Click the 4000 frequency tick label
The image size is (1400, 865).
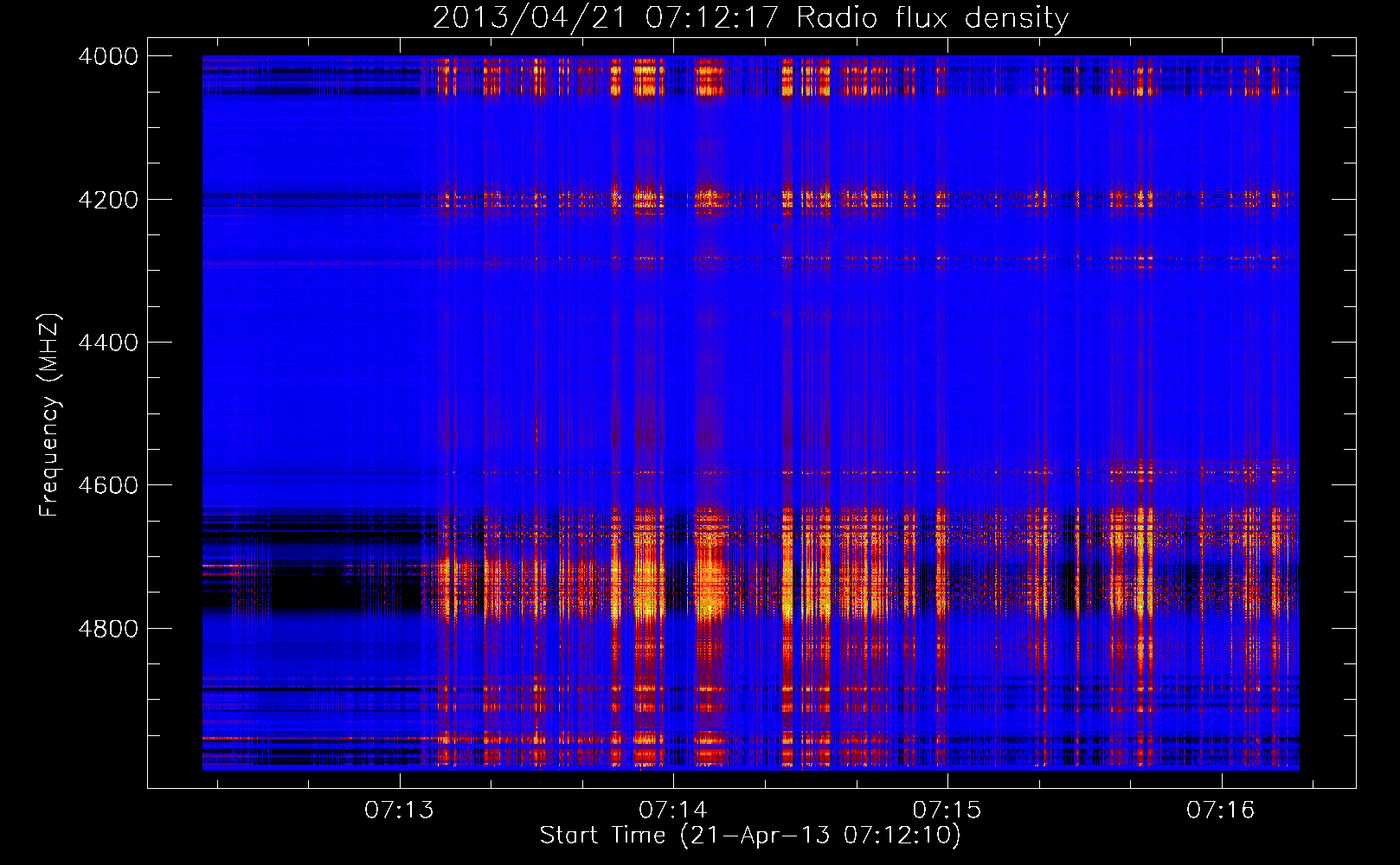pos(108,56)
